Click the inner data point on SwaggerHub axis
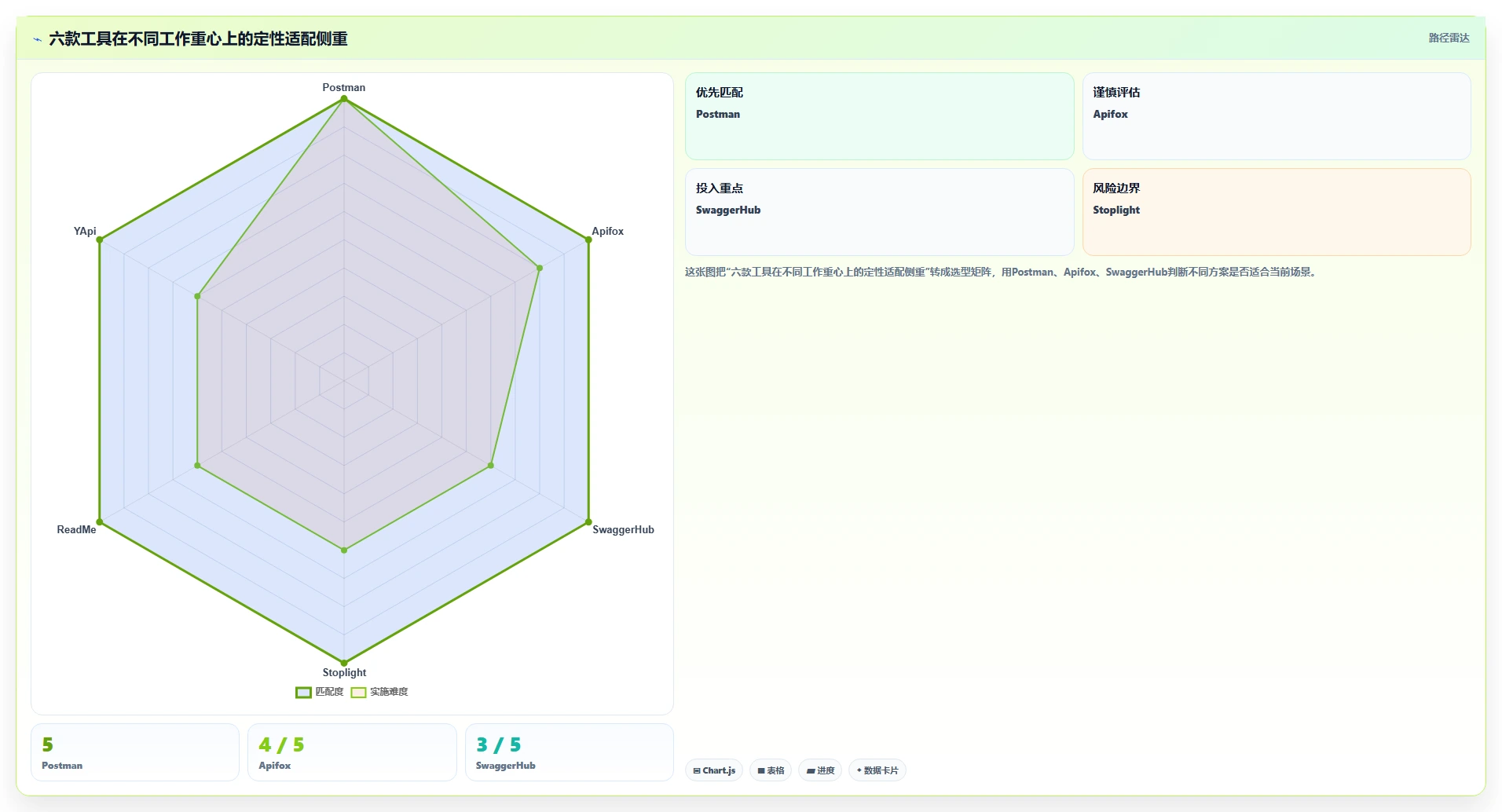Screen dimensions: 1502x812 (491, 466)
